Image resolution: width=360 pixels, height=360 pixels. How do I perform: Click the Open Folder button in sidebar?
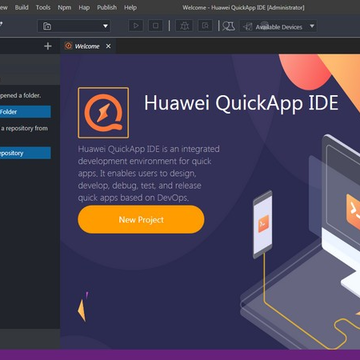click(25, 112)
